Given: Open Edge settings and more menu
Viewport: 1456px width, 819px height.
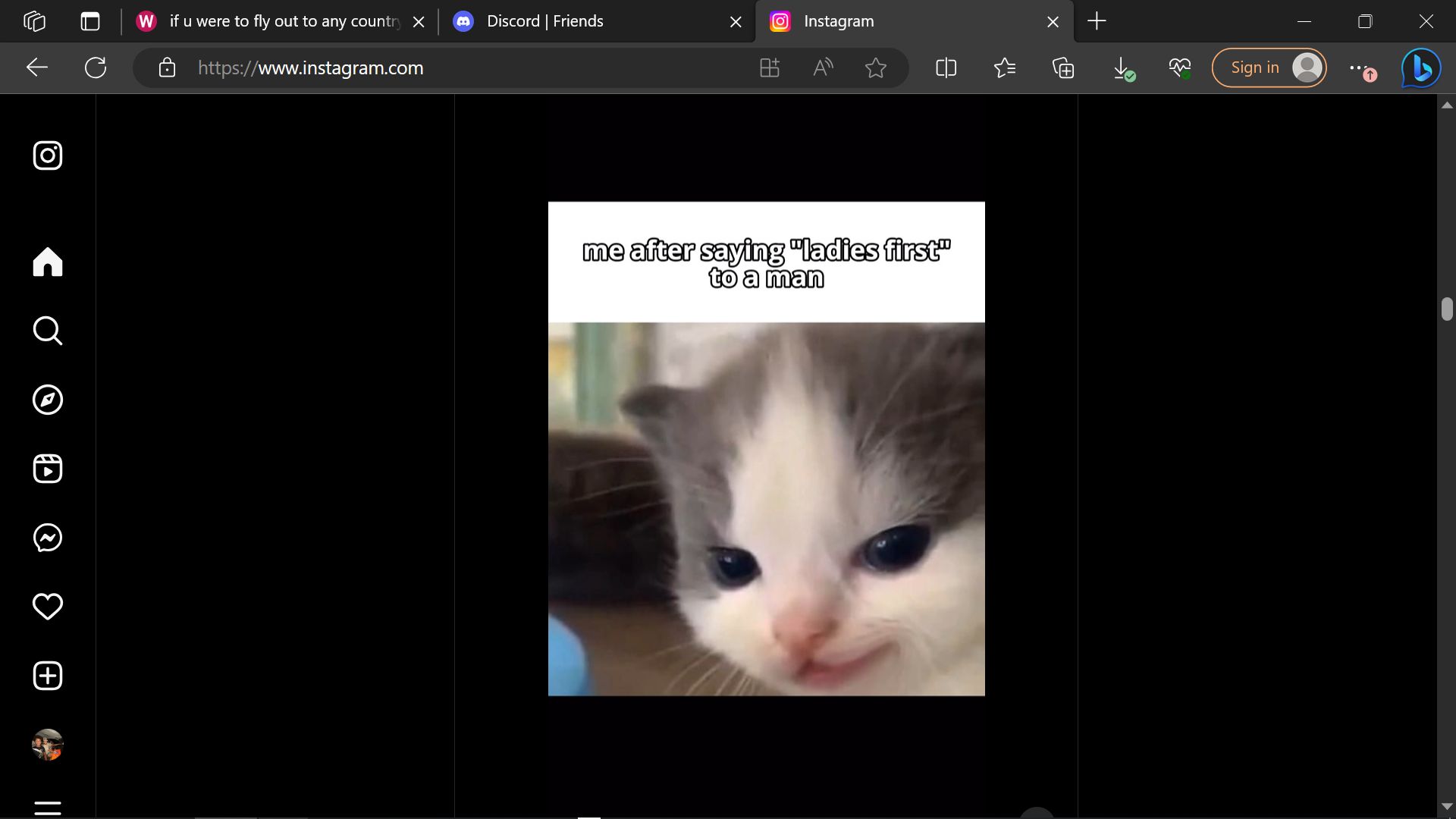Looking at the screenshot, I should [x=1357, y=68].
